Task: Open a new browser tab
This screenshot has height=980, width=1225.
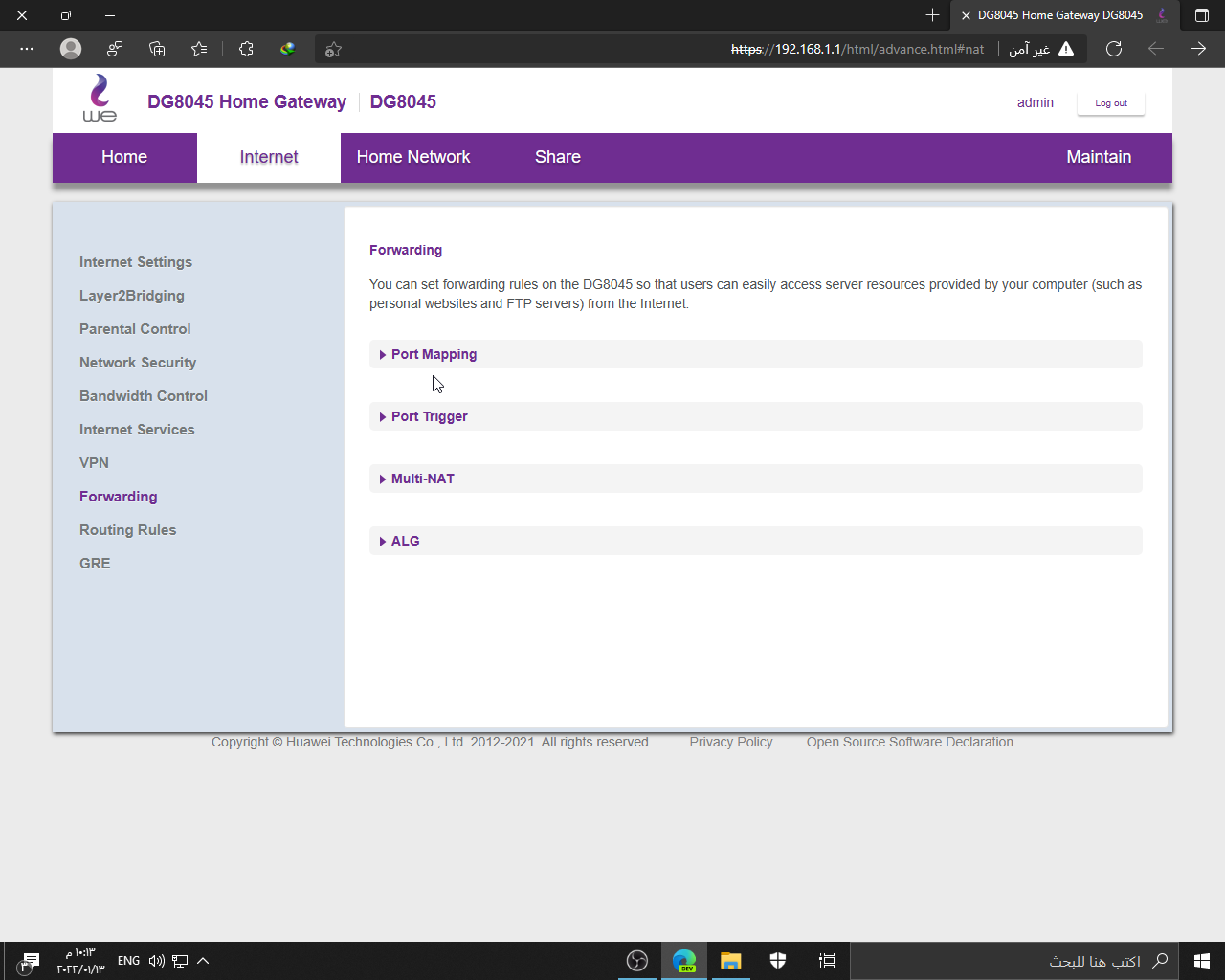Action: pos(932,15)
